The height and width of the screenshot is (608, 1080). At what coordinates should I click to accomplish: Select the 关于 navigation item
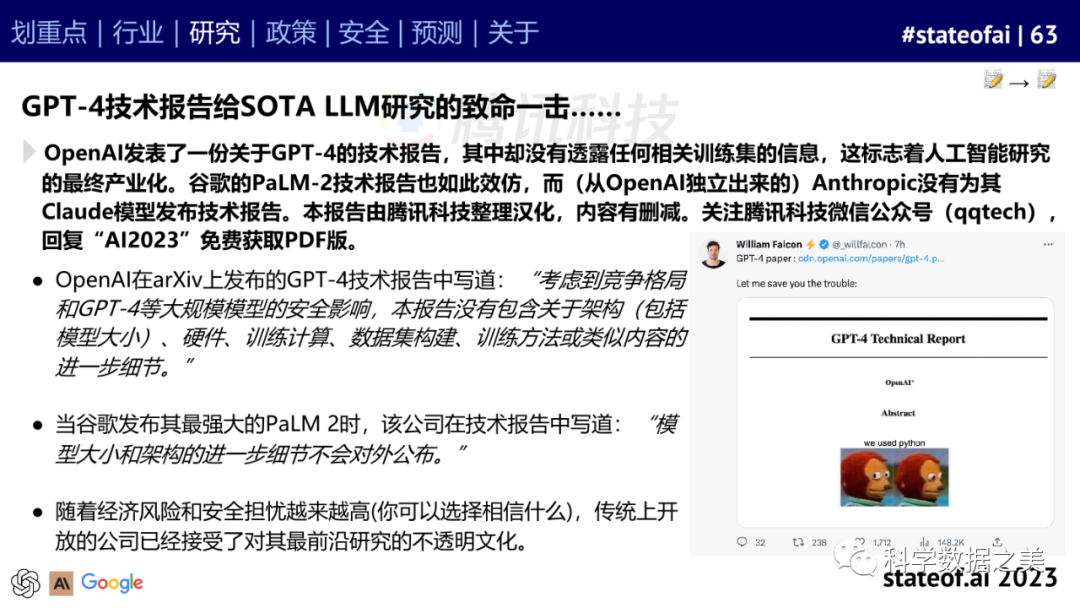(513, 32)
